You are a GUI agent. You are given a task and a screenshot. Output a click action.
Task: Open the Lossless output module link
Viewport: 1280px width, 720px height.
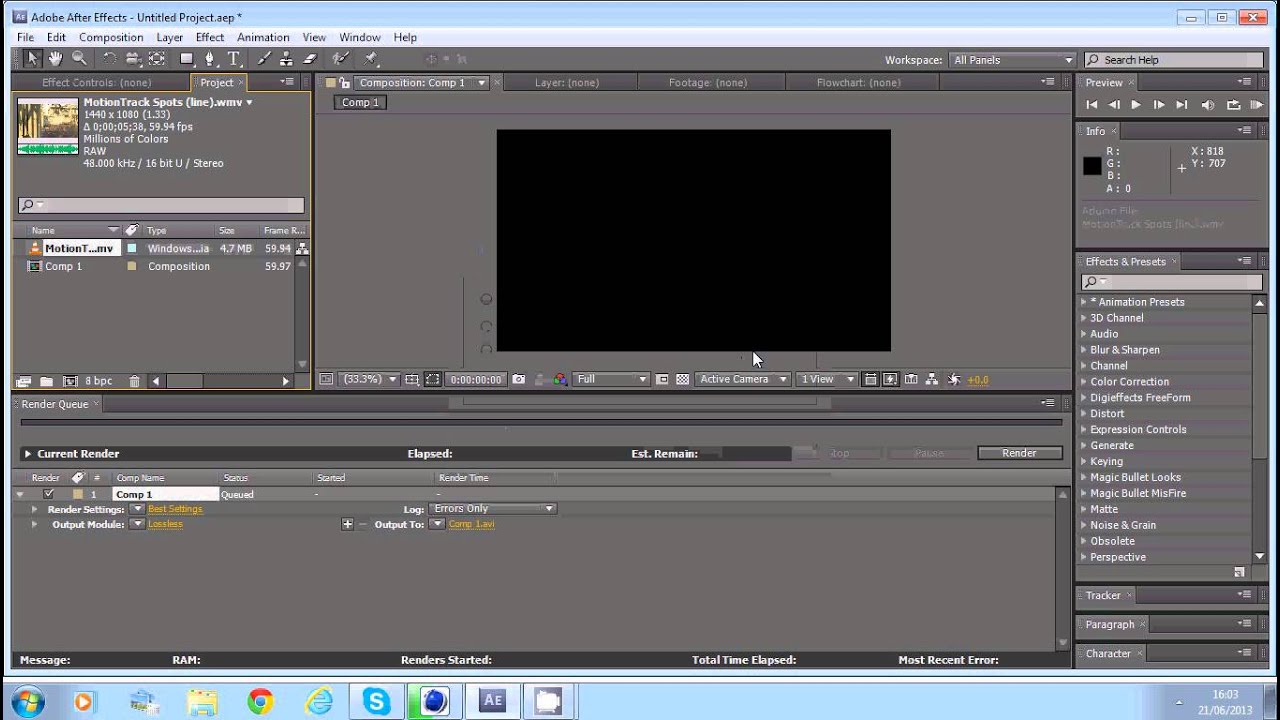pos(165,524)
